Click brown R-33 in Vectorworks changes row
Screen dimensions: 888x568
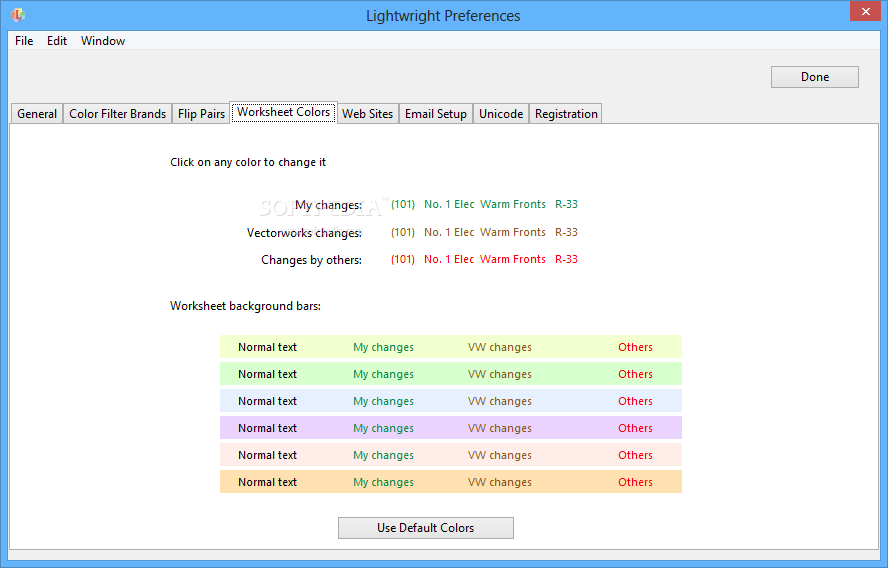coord(566,232)
